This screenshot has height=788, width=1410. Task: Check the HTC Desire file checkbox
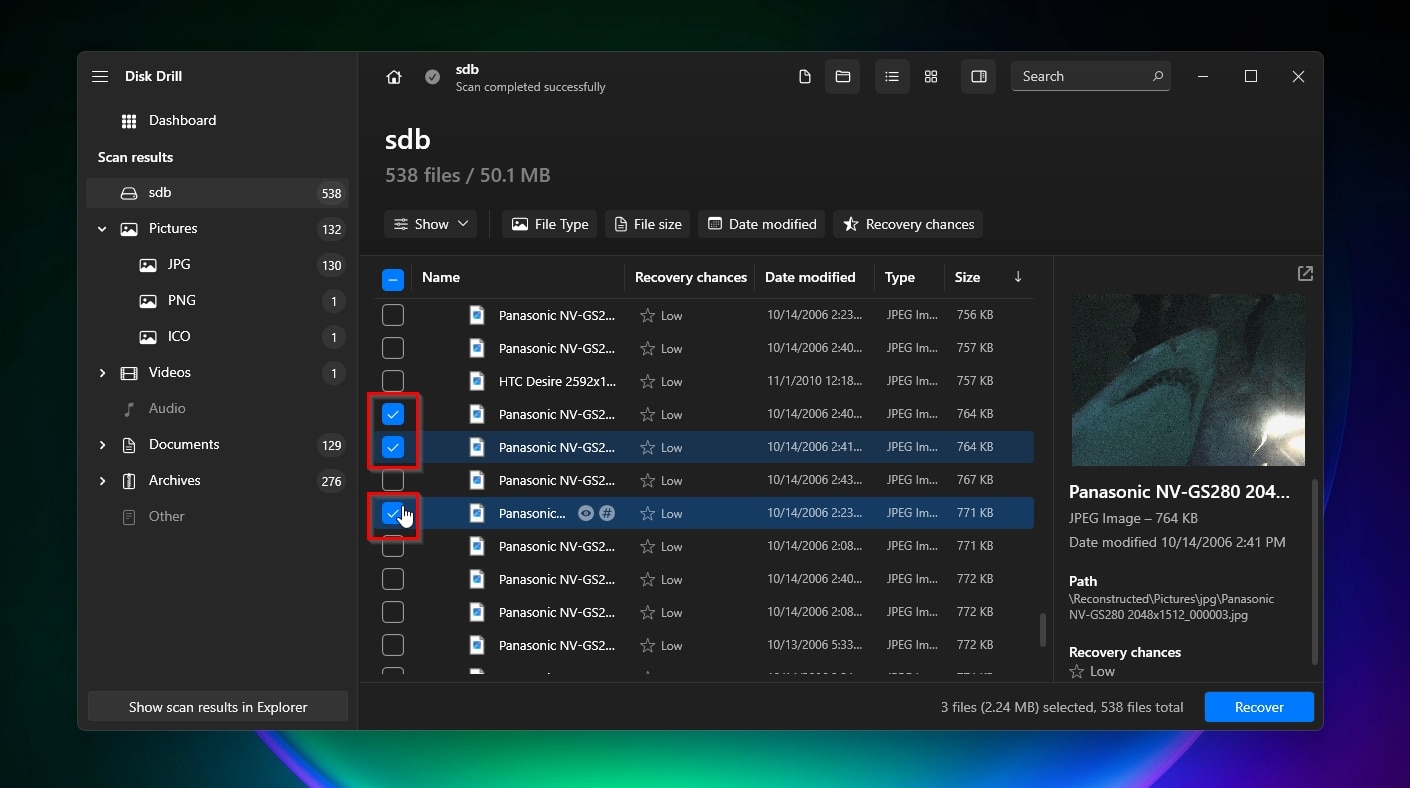click(x=393, y=381)
